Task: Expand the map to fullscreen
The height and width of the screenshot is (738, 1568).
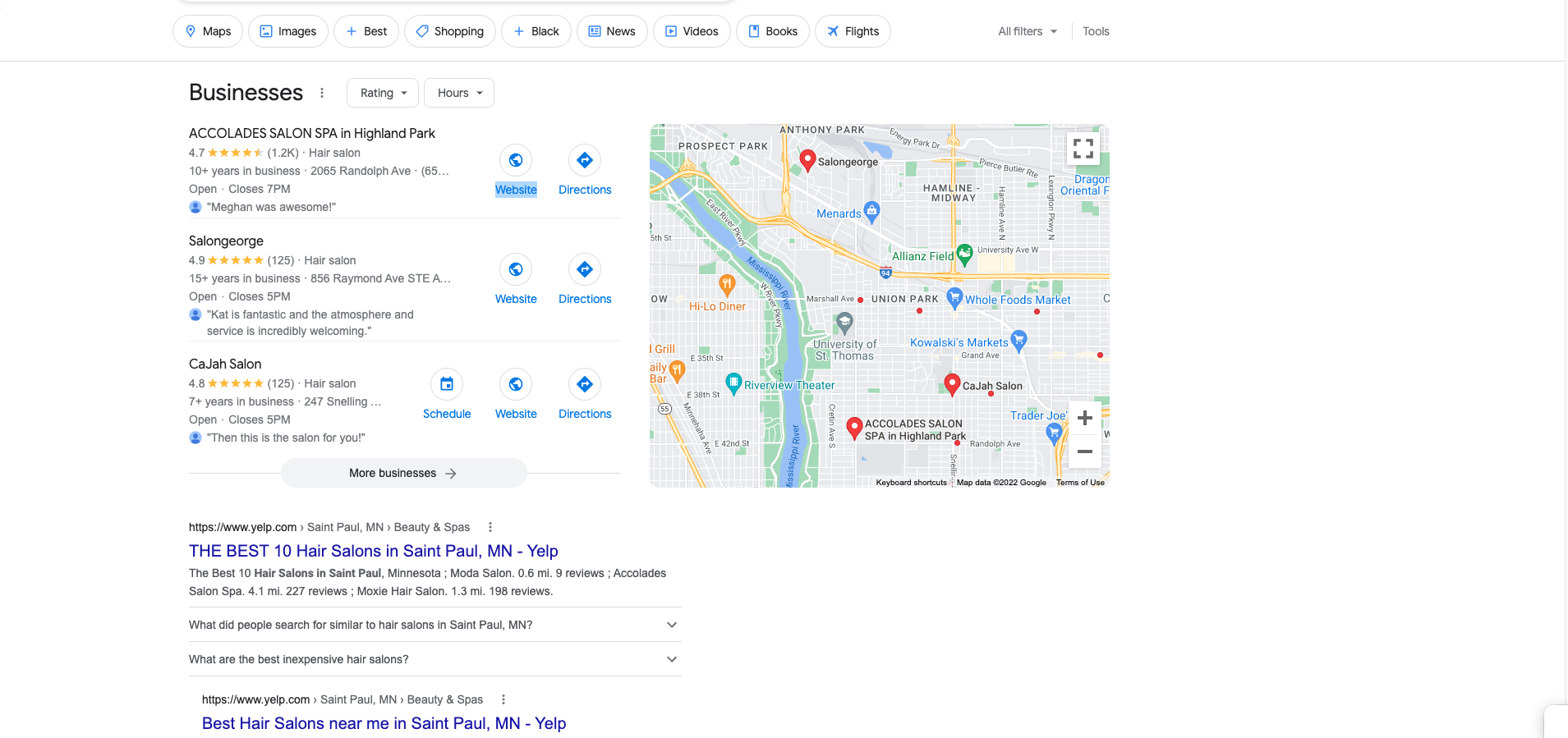Action: [1083, 149]
